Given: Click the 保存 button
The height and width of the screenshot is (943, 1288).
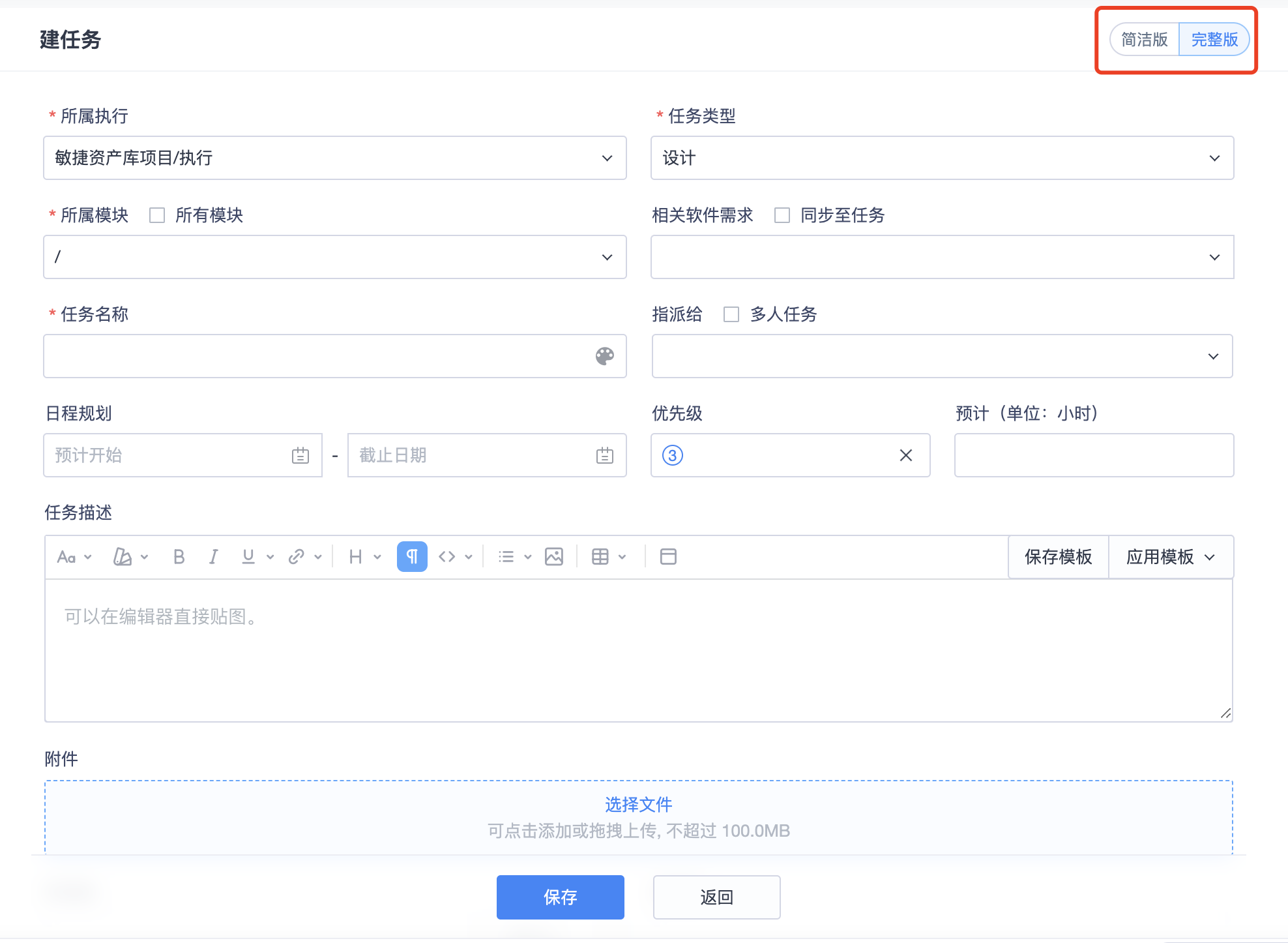Looking at the screenshot, I should 560,897.
